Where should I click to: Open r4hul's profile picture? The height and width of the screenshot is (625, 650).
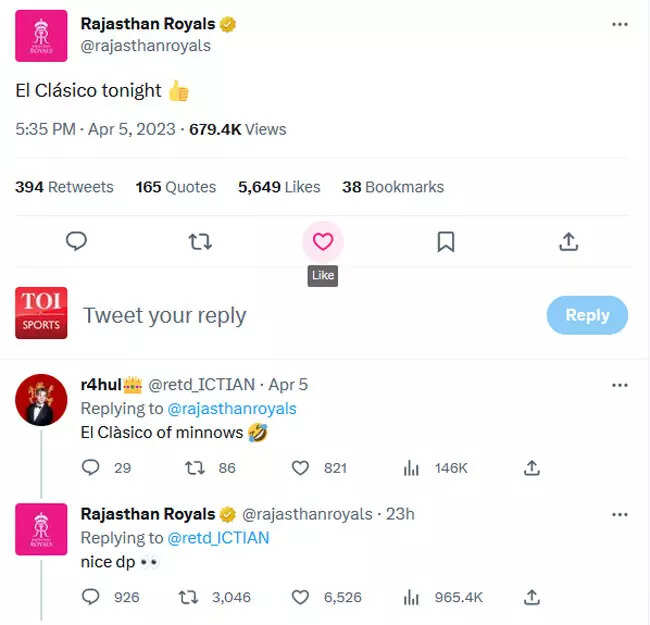[x=42, y=400]
